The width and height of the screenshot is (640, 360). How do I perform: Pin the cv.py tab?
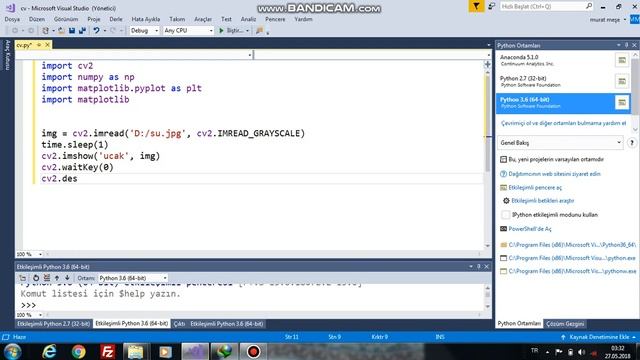pos(39,45)
